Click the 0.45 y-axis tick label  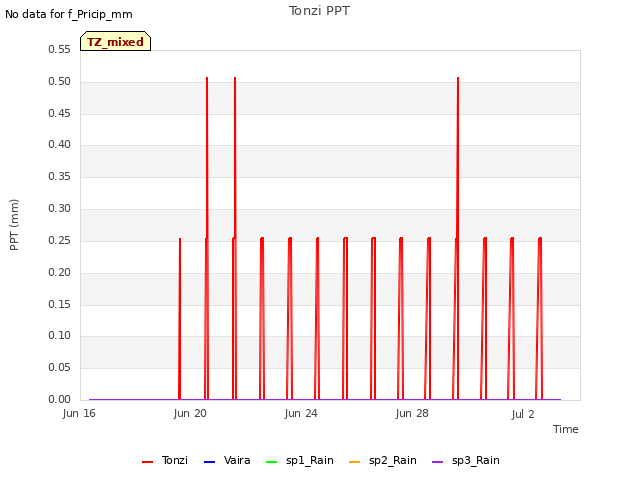point(60,113)
